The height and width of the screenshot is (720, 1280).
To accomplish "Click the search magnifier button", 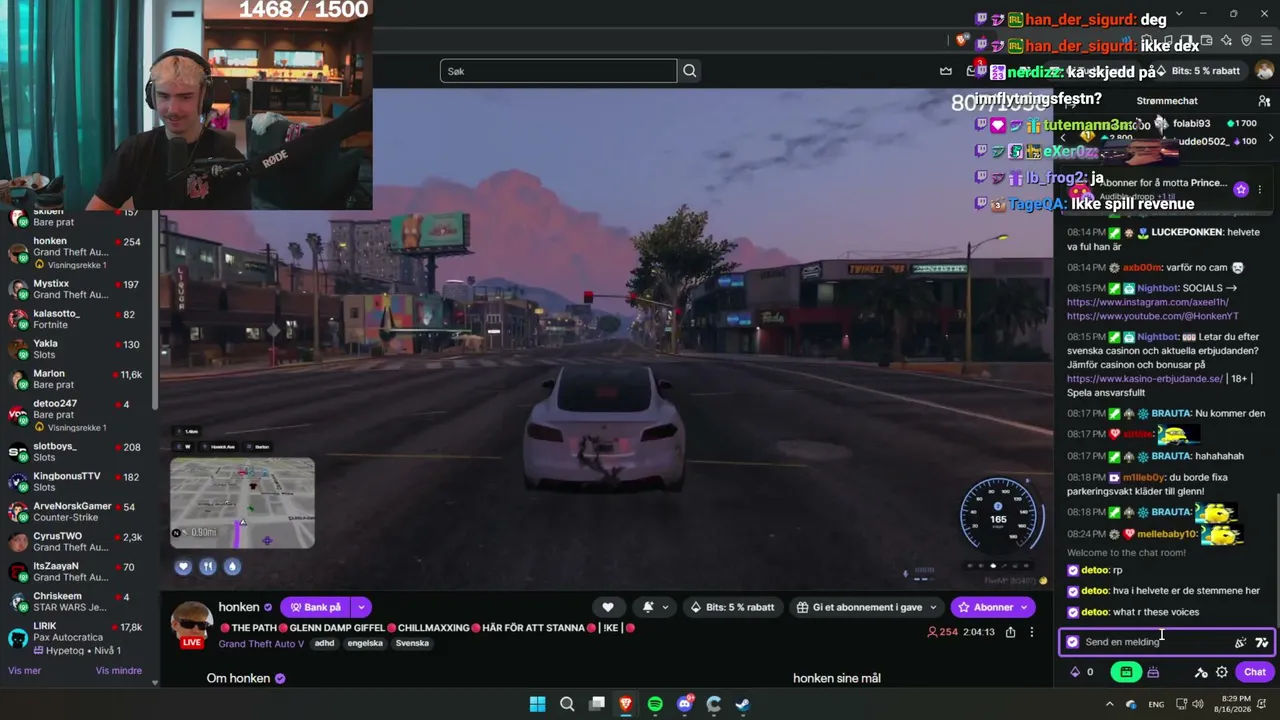I will coord(689,71).
